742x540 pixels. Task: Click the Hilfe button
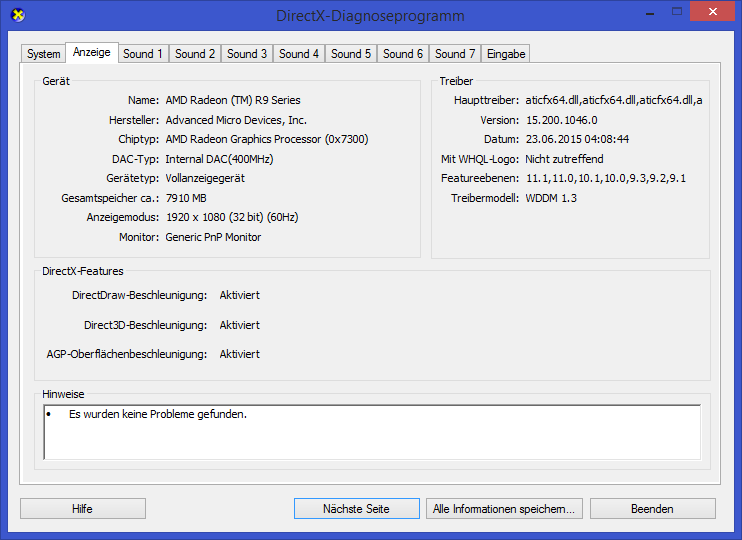(83, 509)
